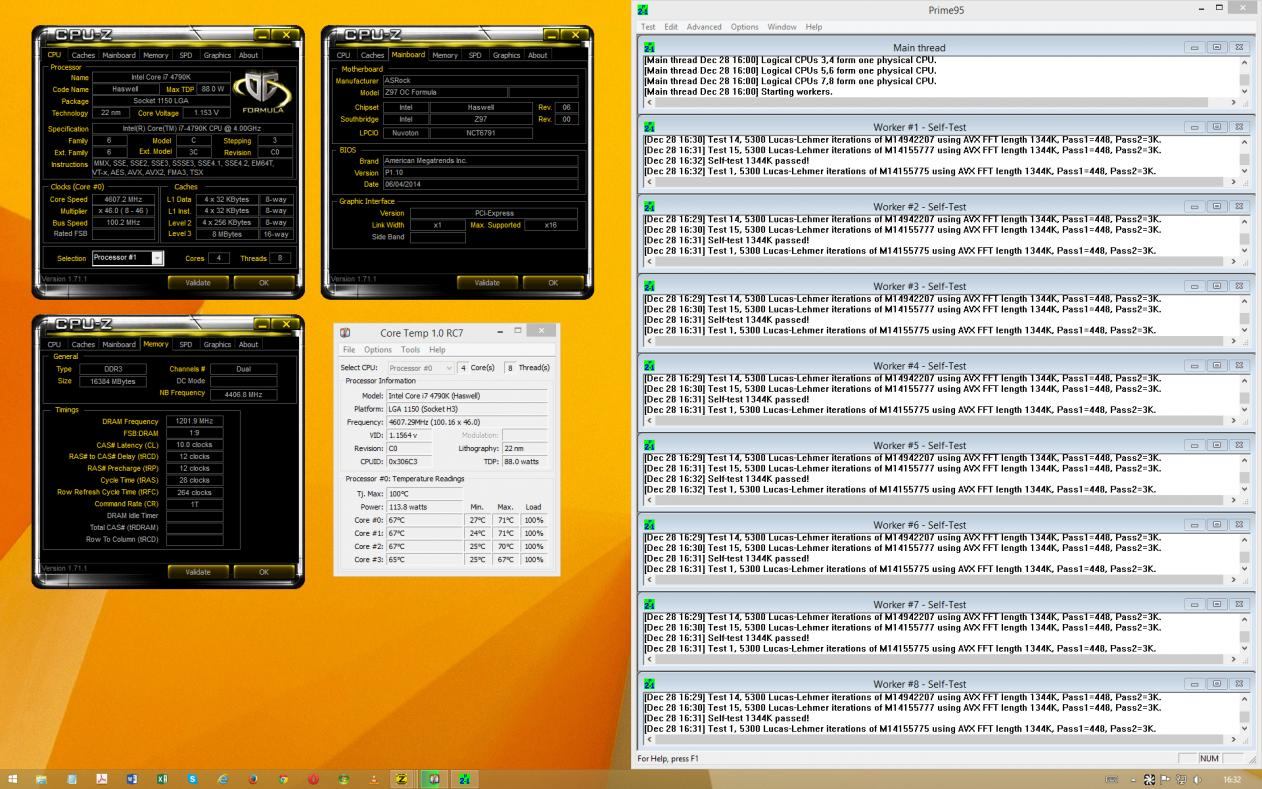Open the File menu in Core Temp
The width and height of the screenshot is (1262, 789).
[349, 350]
